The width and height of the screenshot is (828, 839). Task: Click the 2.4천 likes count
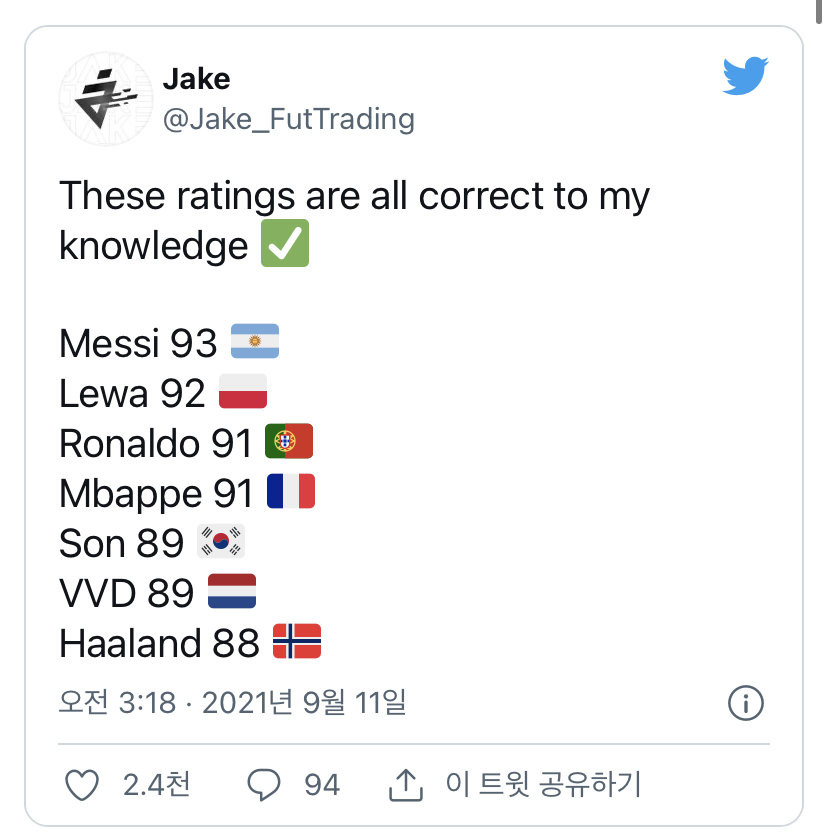click(156, 785)
